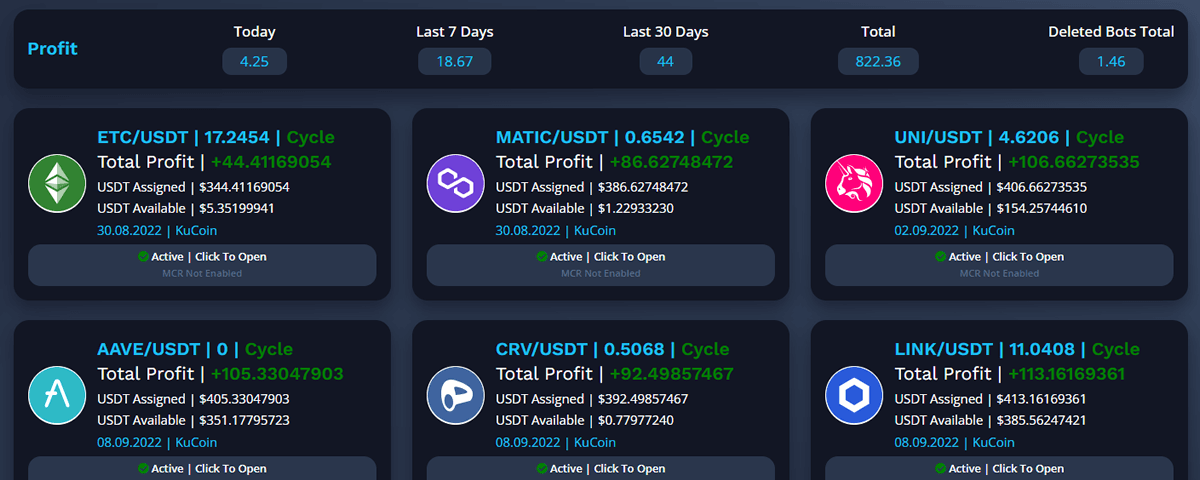Click 08.09.2022 | KuCoin on LINK card
Screen dimensions: 1200x480
pyautogui.click(x=955, y=442)
